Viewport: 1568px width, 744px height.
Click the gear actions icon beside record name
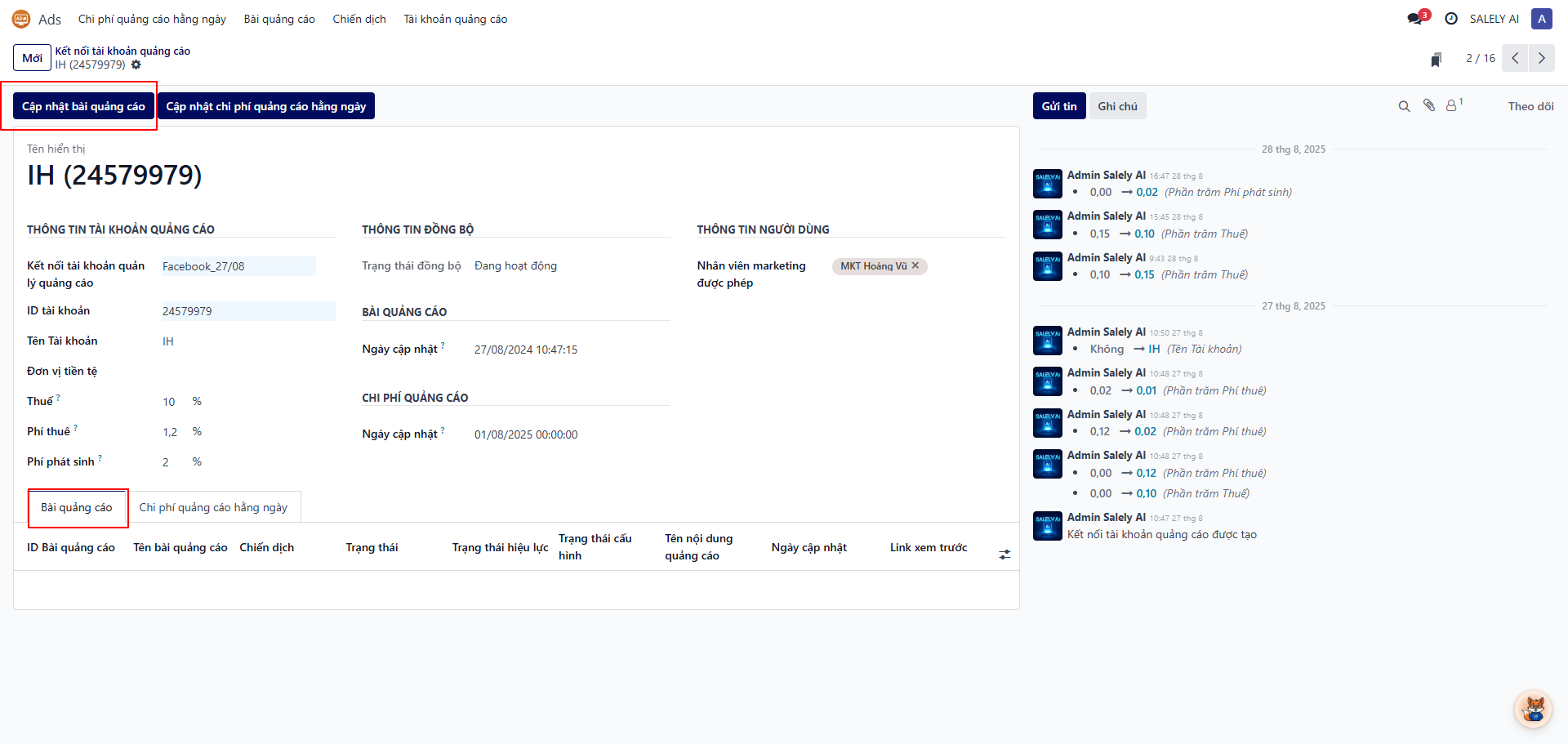(136, 65)
